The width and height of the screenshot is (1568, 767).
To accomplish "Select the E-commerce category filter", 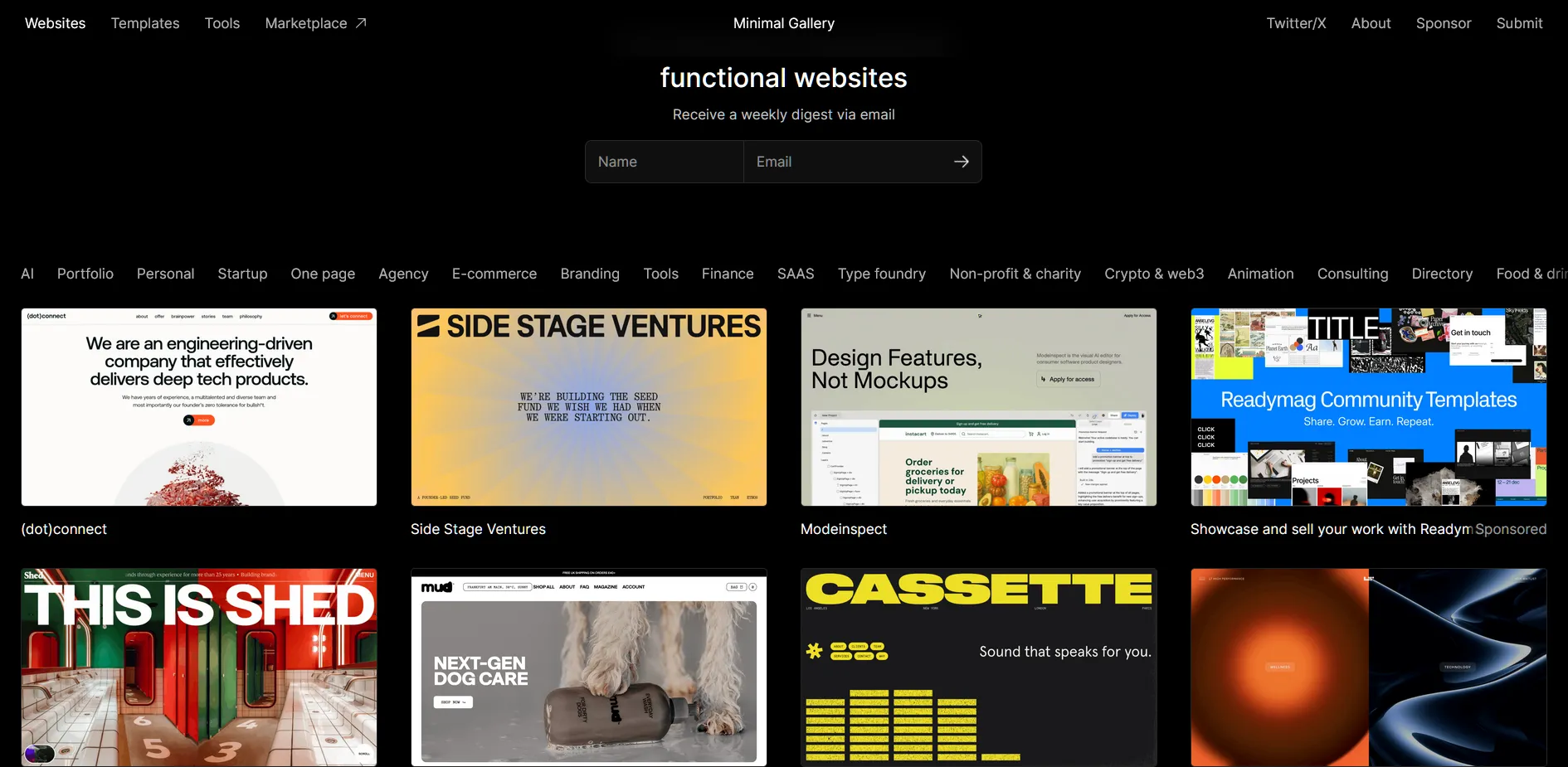I will tap(494, 274).
